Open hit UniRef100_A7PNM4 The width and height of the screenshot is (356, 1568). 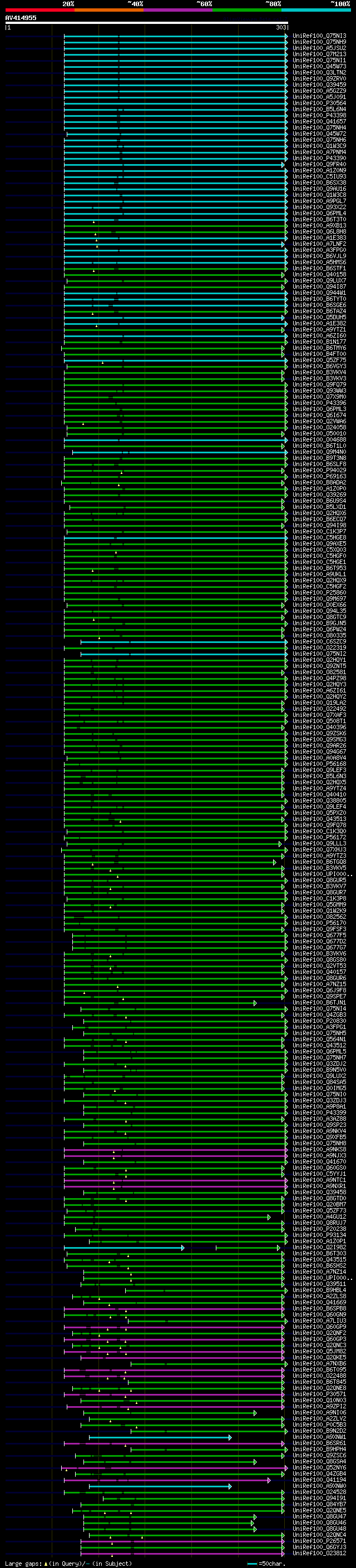[x=319, y=152]
